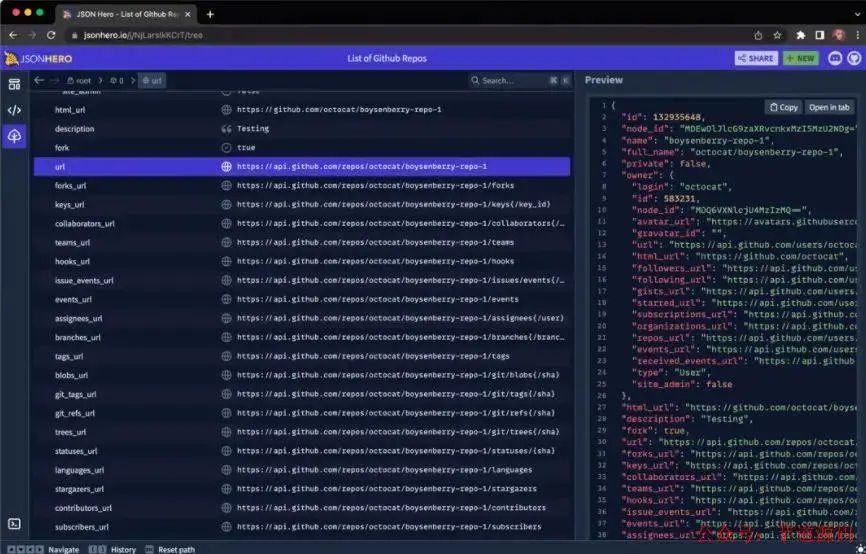Image resolution: width=866 pixels, height=554 pixels.
Task: Open the column view sidebar icon
Action: [14, 85]
